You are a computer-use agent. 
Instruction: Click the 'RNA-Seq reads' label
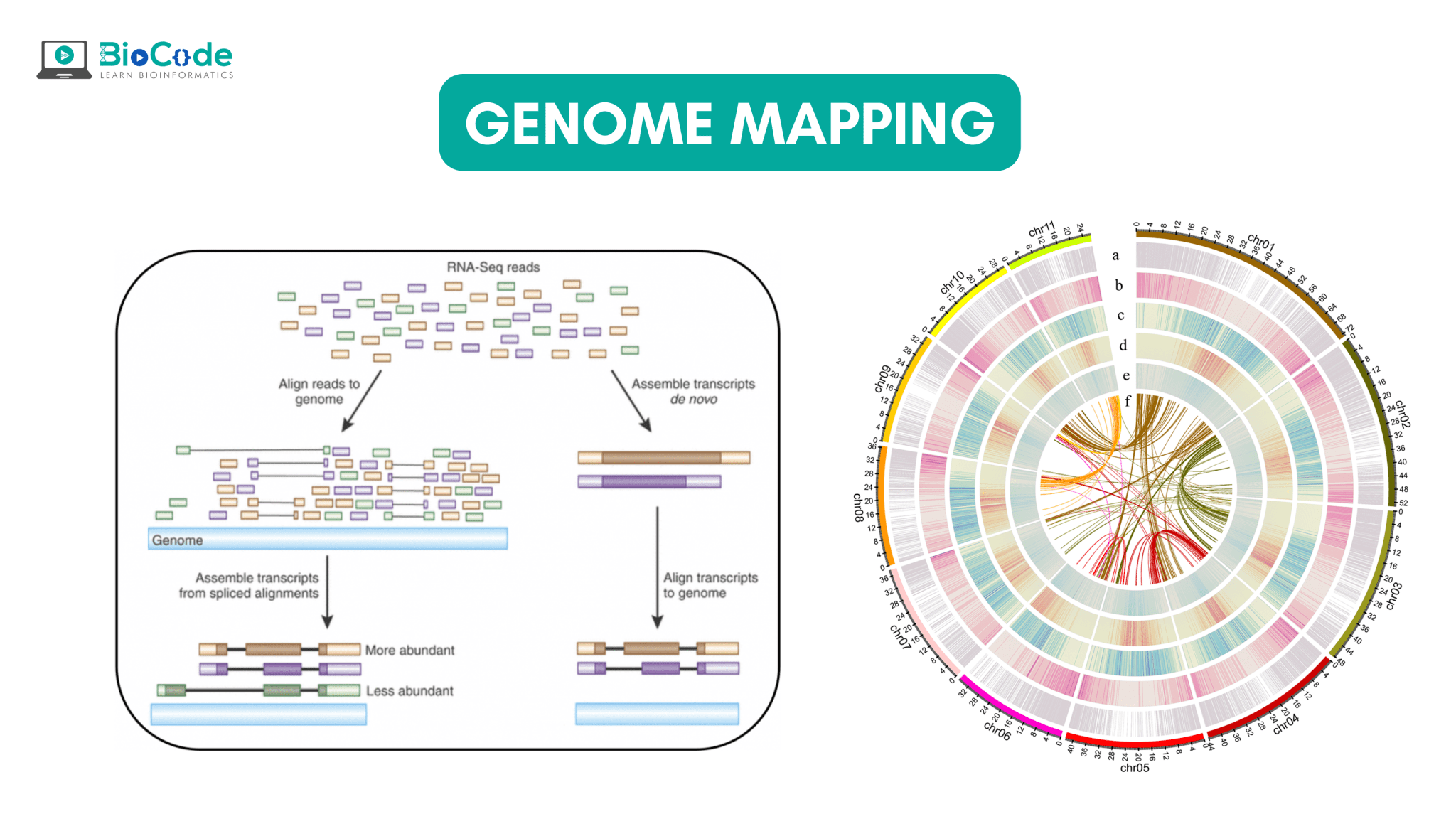(493, 267)
